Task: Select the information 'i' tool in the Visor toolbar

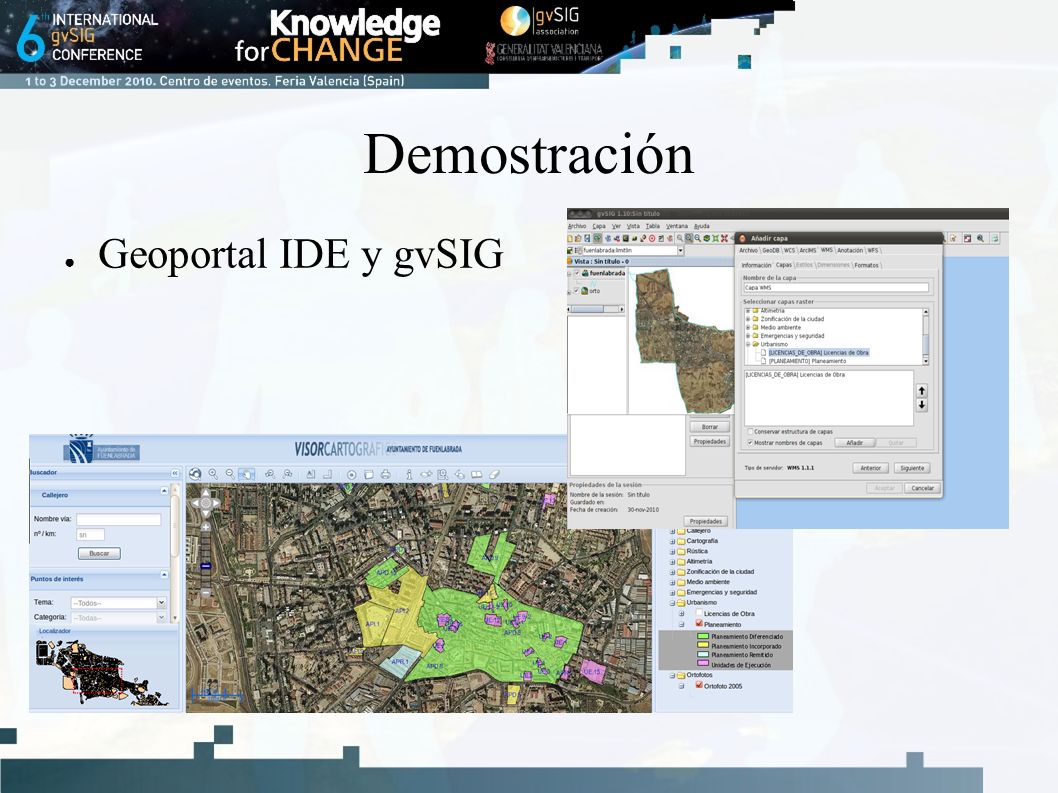Action: click(410, 474)
